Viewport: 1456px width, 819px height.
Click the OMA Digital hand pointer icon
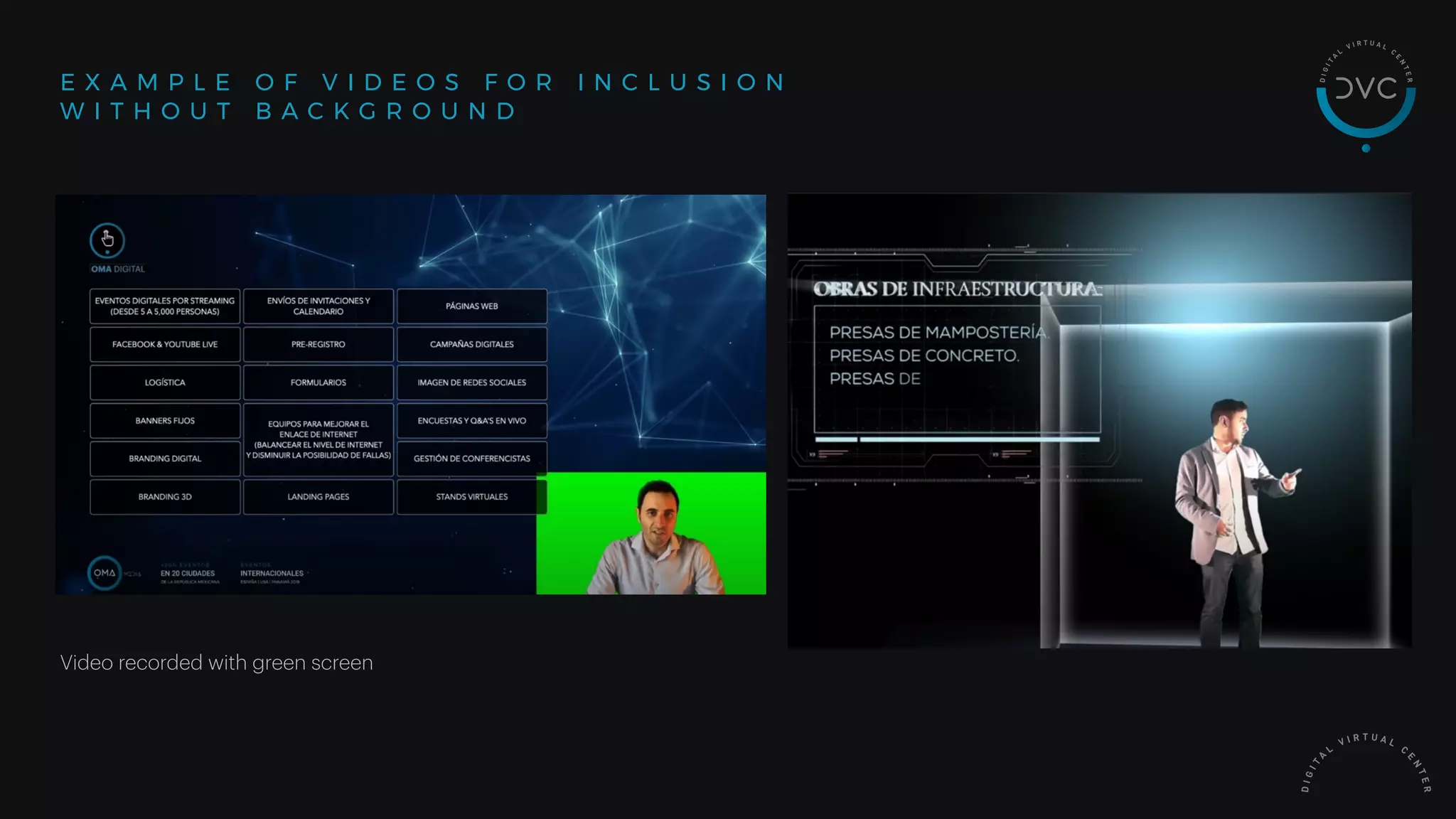[107, 240]
